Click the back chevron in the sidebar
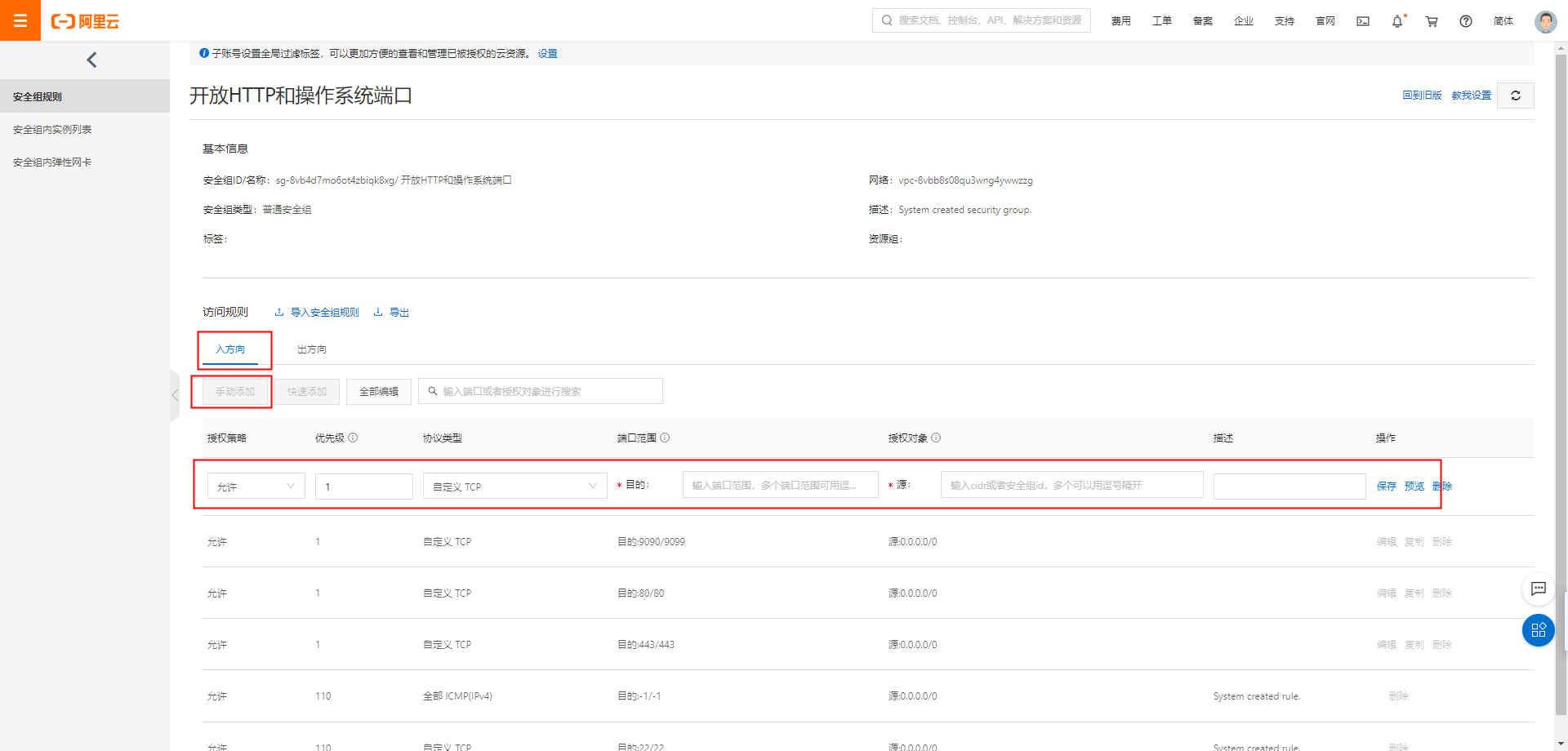The width and height of the screenshot is (1568, 751). [91, 60]
